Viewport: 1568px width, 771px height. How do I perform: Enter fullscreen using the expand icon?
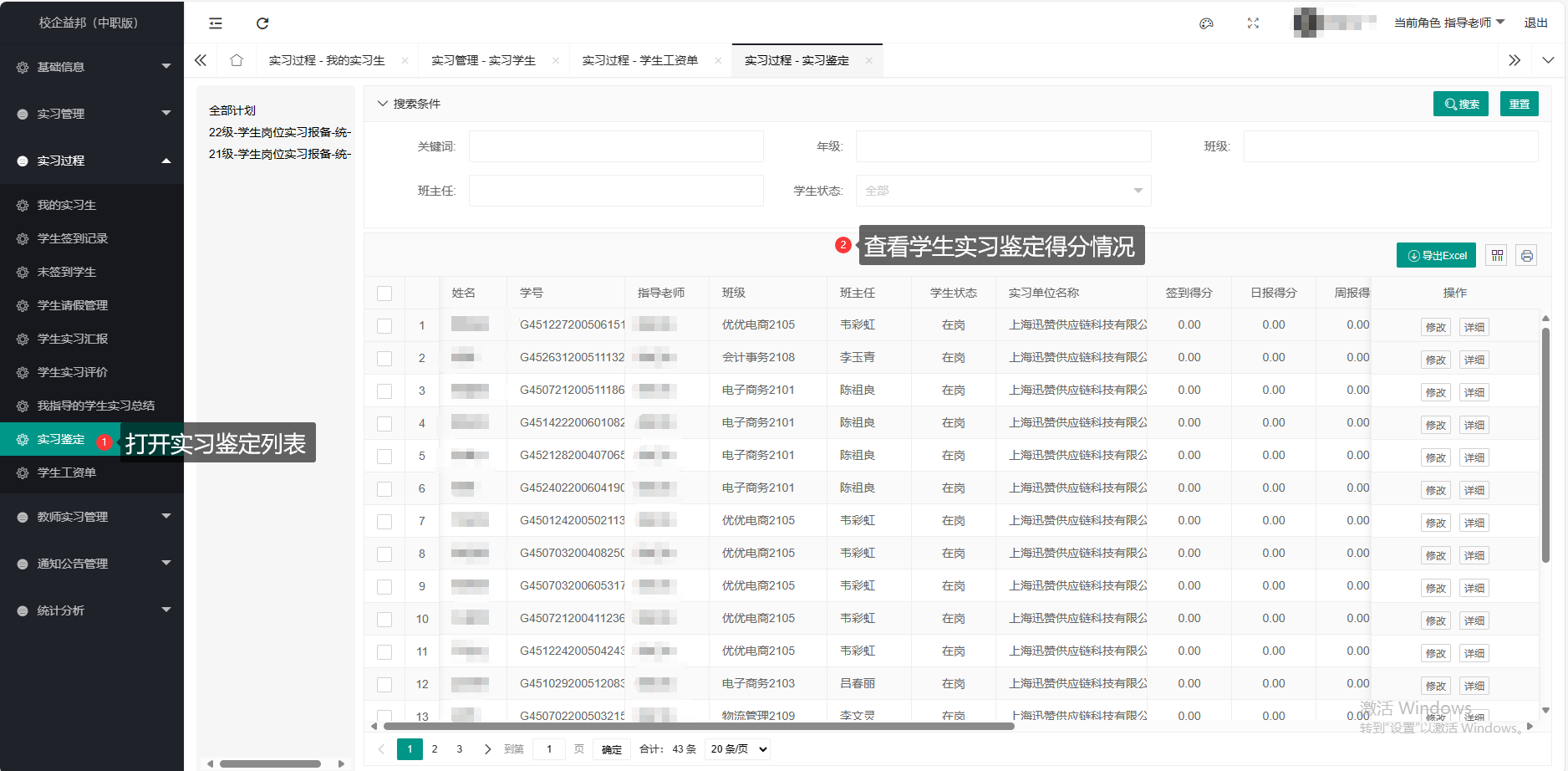click(x=1253, y=23)
